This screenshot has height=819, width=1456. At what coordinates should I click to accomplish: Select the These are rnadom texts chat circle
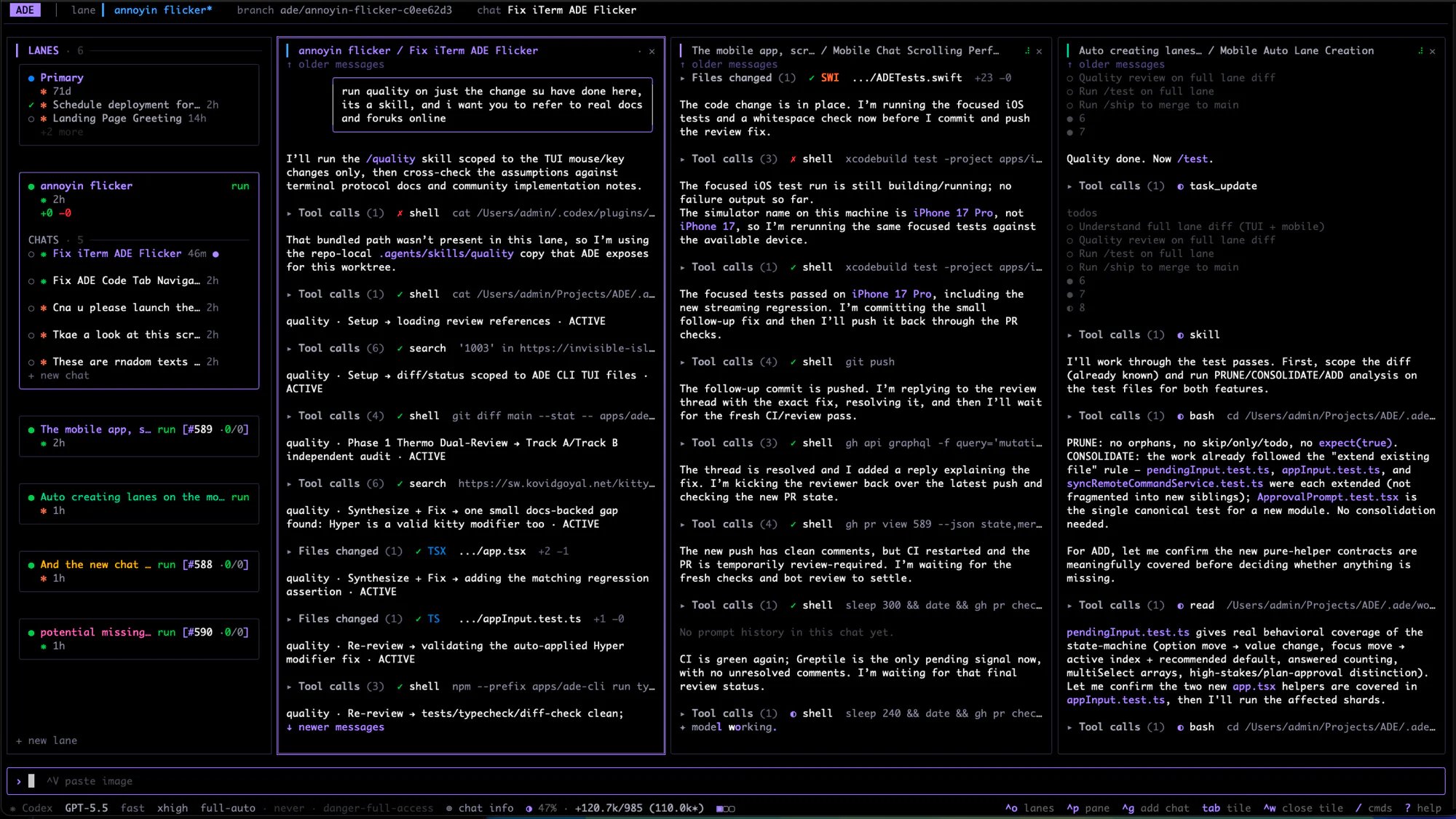[x=31, y=362]
